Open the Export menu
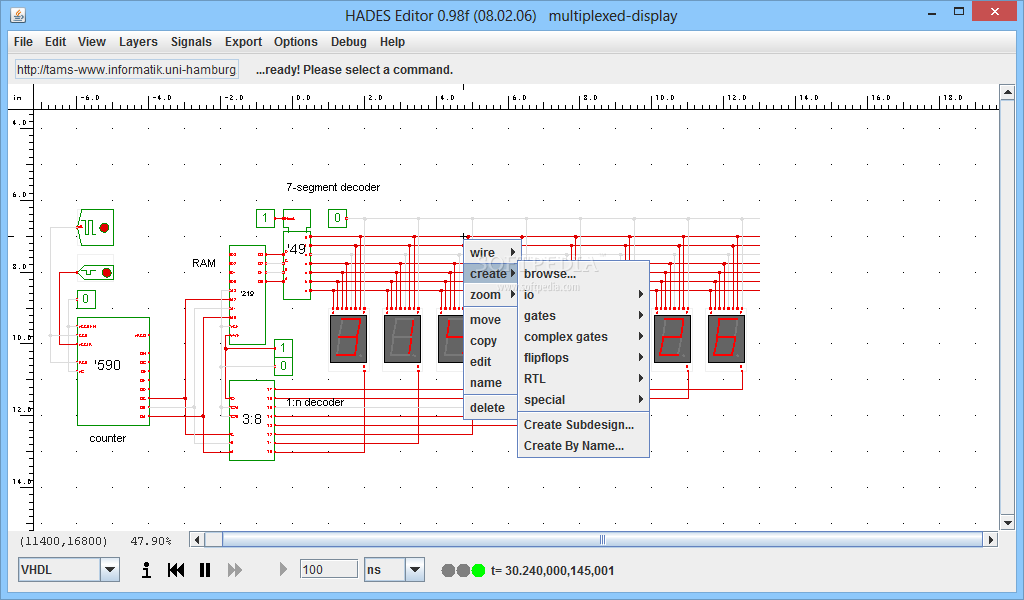 tap(244, 42)
